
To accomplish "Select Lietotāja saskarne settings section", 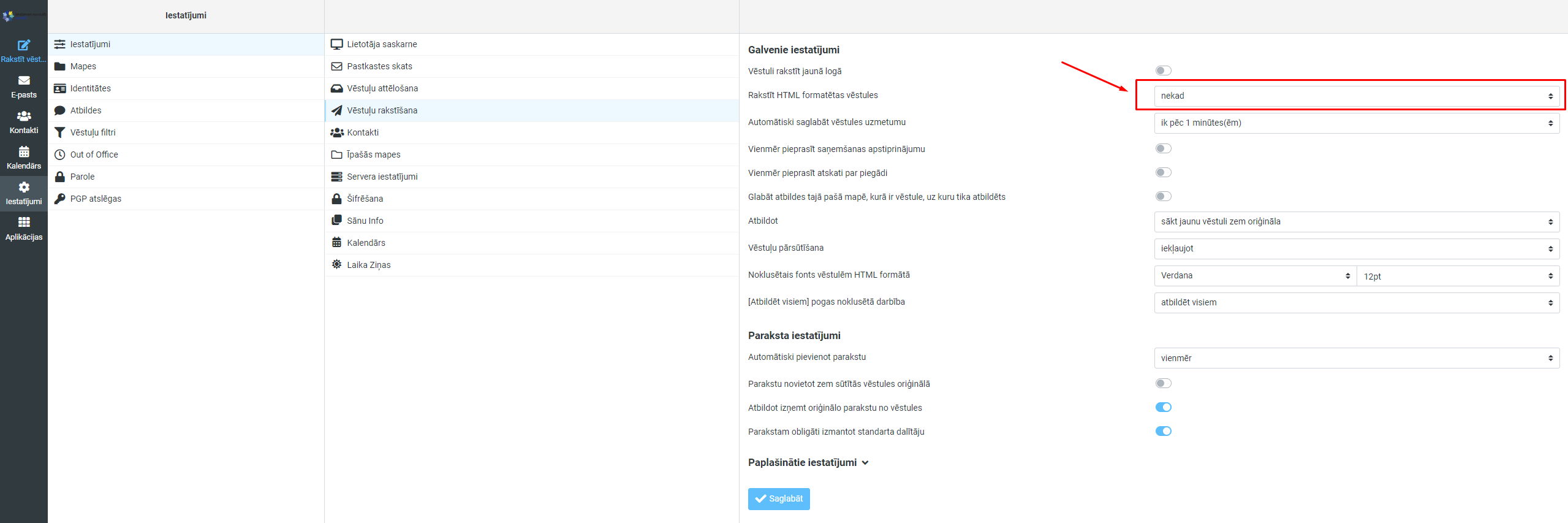I will [382, 44].
